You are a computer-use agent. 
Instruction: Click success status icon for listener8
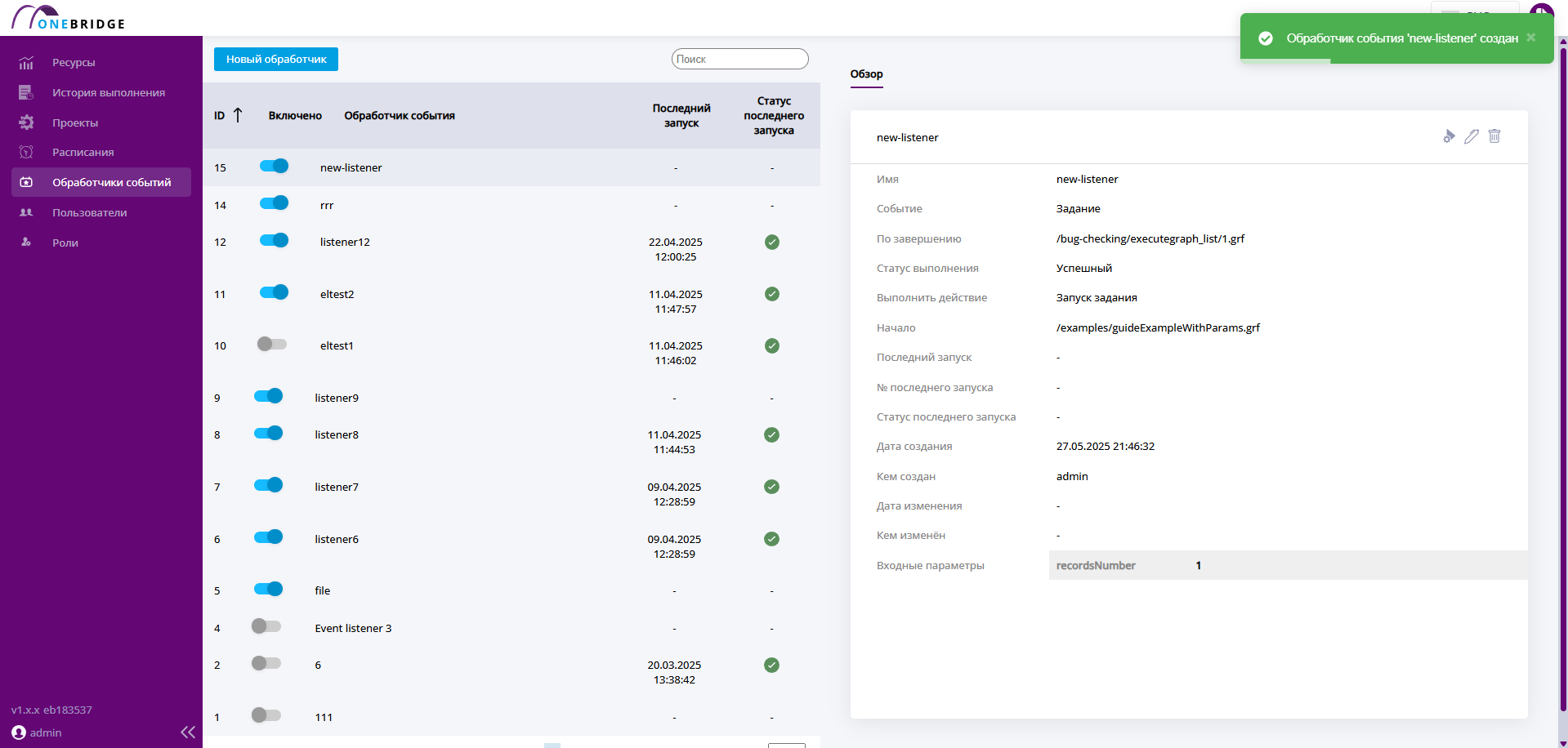tap(771, 434)
